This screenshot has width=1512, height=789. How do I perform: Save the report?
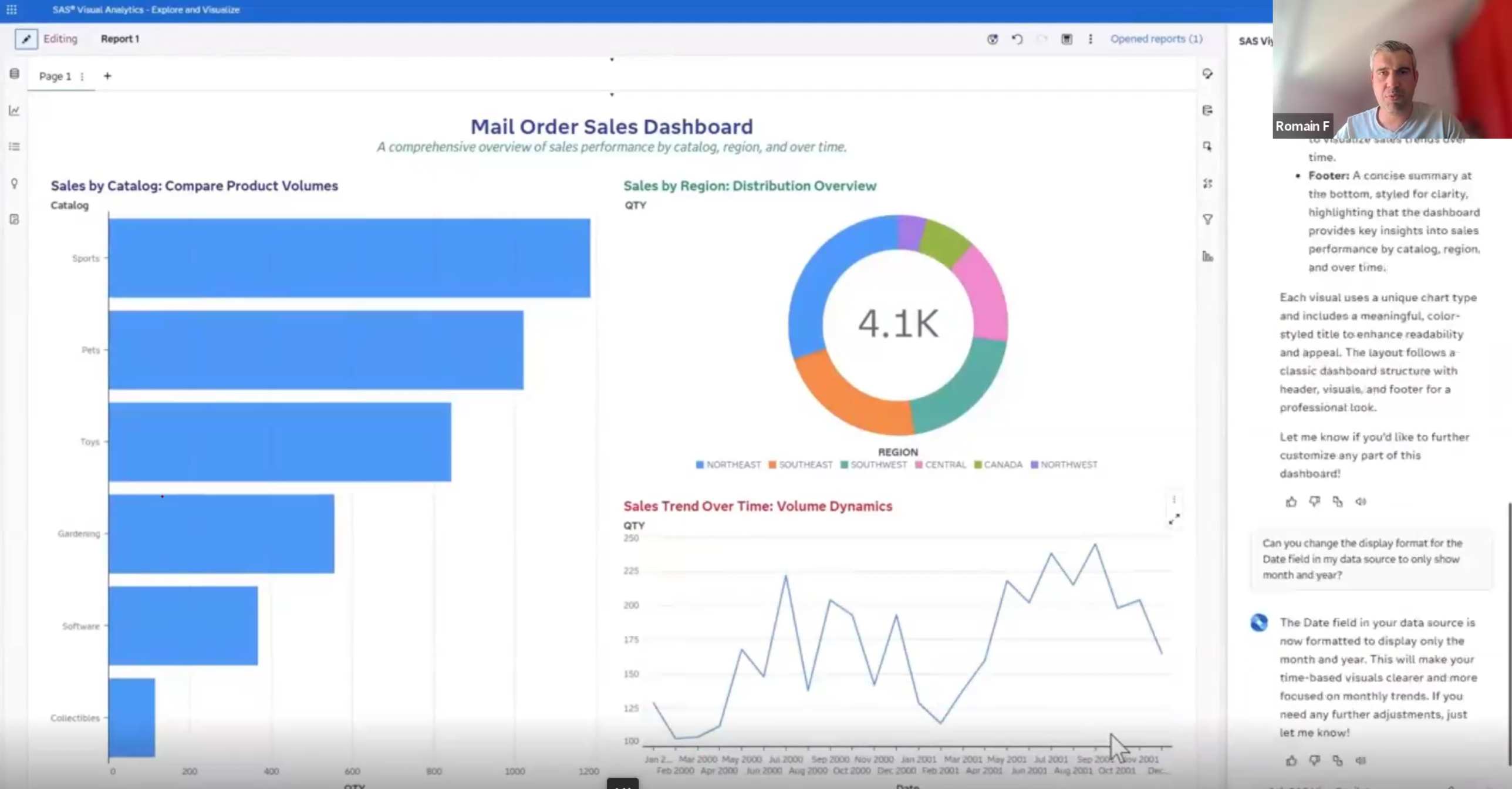[1066, 39]
